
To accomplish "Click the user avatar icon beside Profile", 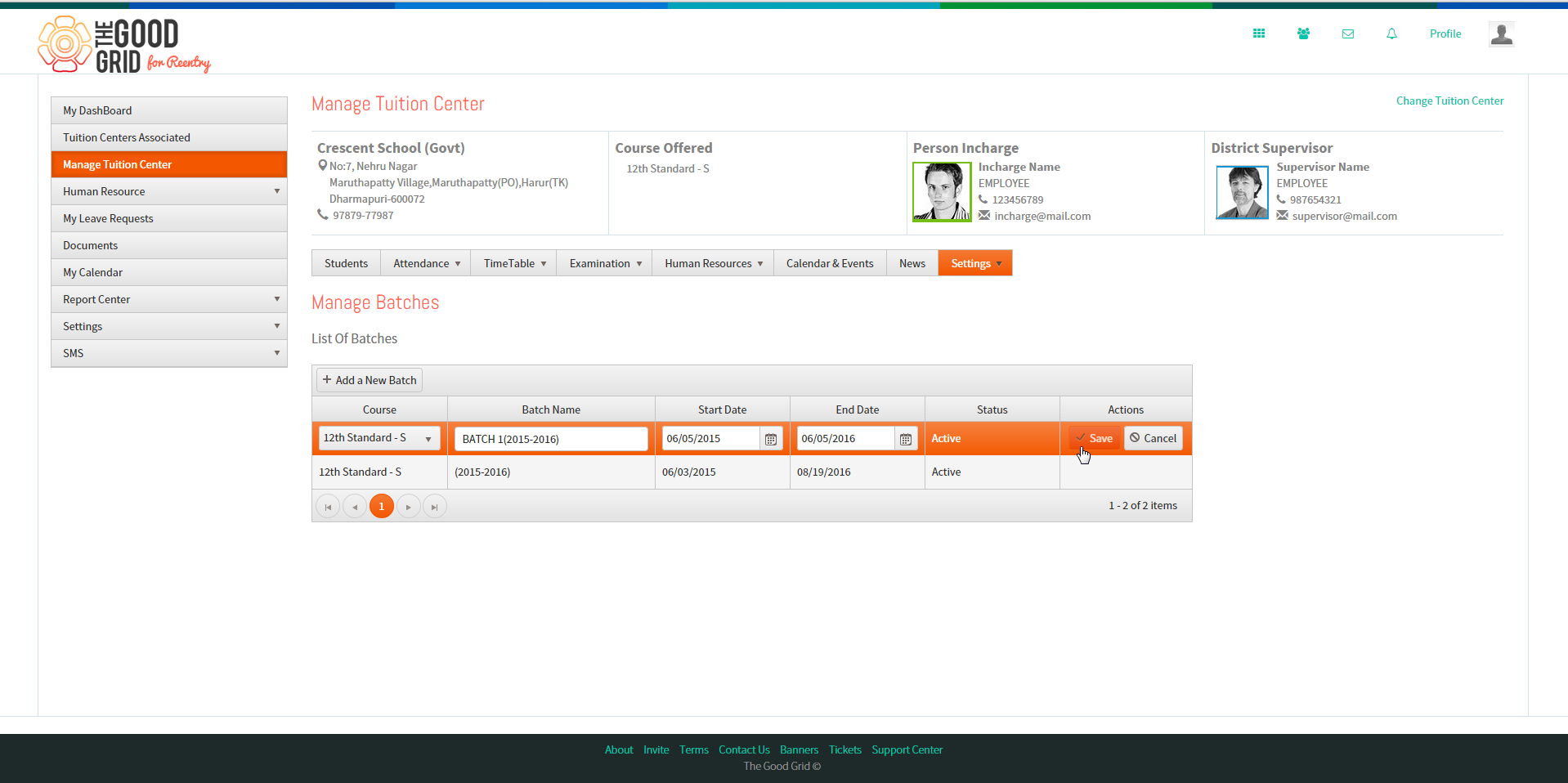I will (1501, 34).
